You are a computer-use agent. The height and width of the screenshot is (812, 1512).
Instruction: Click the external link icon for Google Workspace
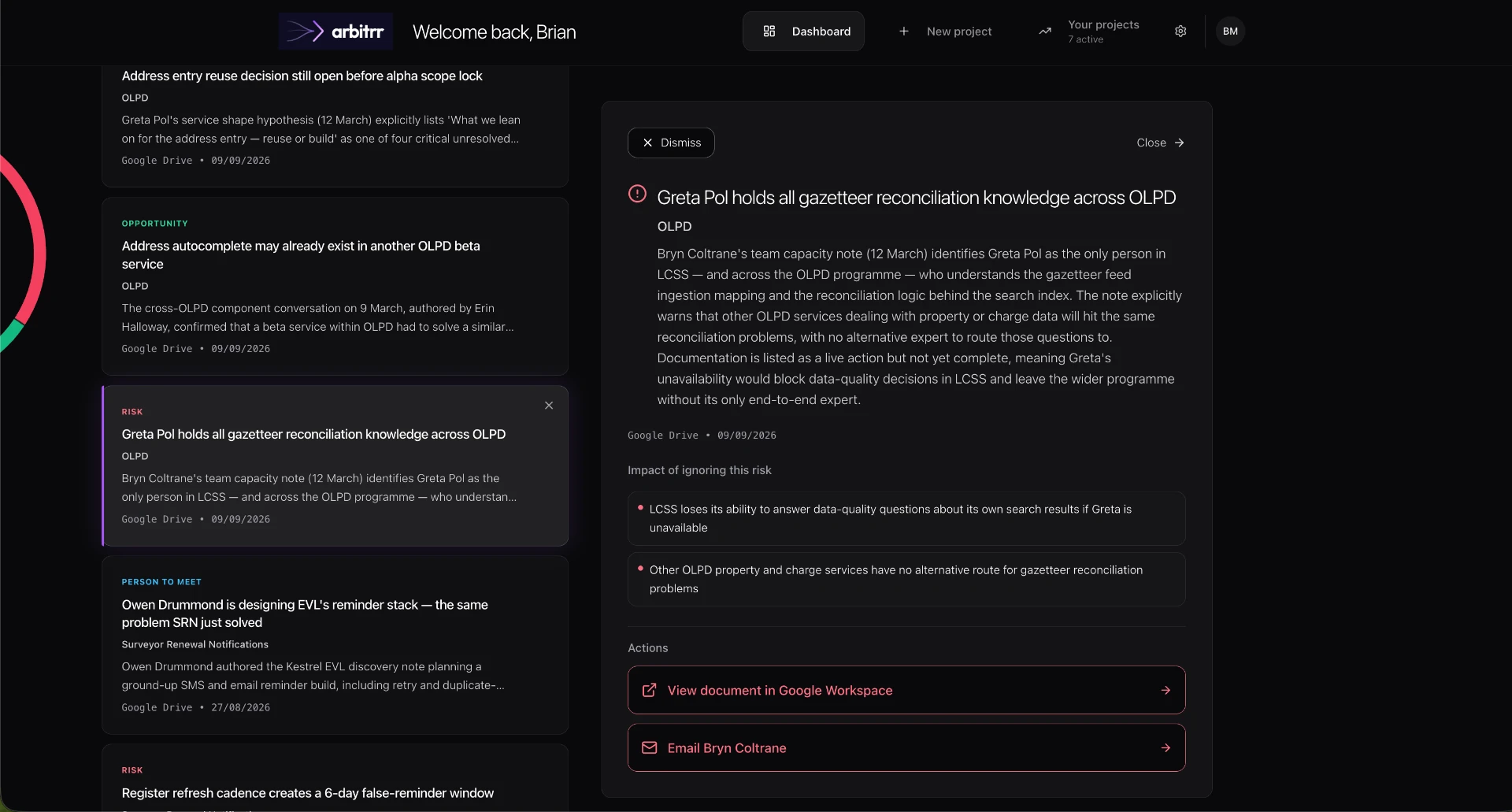649,691
